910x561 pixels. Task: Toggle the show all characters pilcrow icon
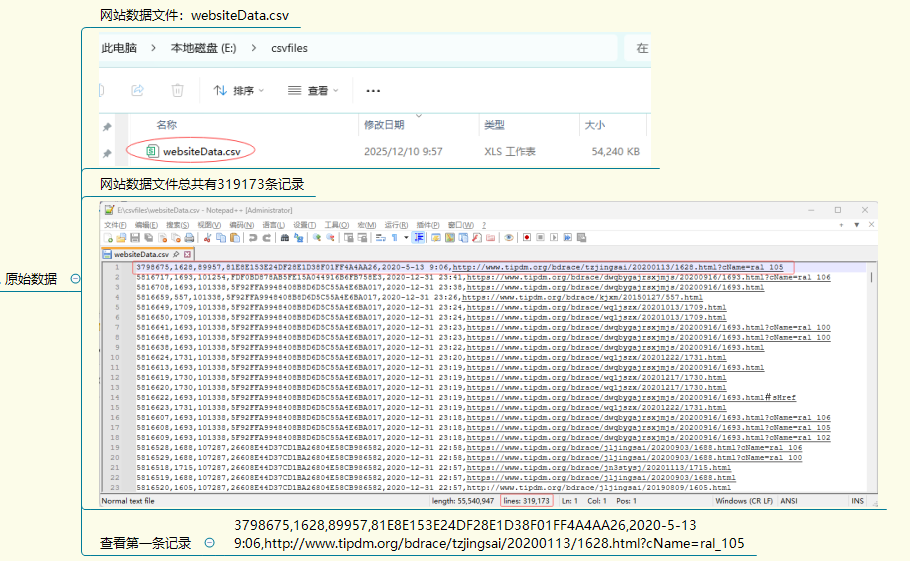pos(393,238)
